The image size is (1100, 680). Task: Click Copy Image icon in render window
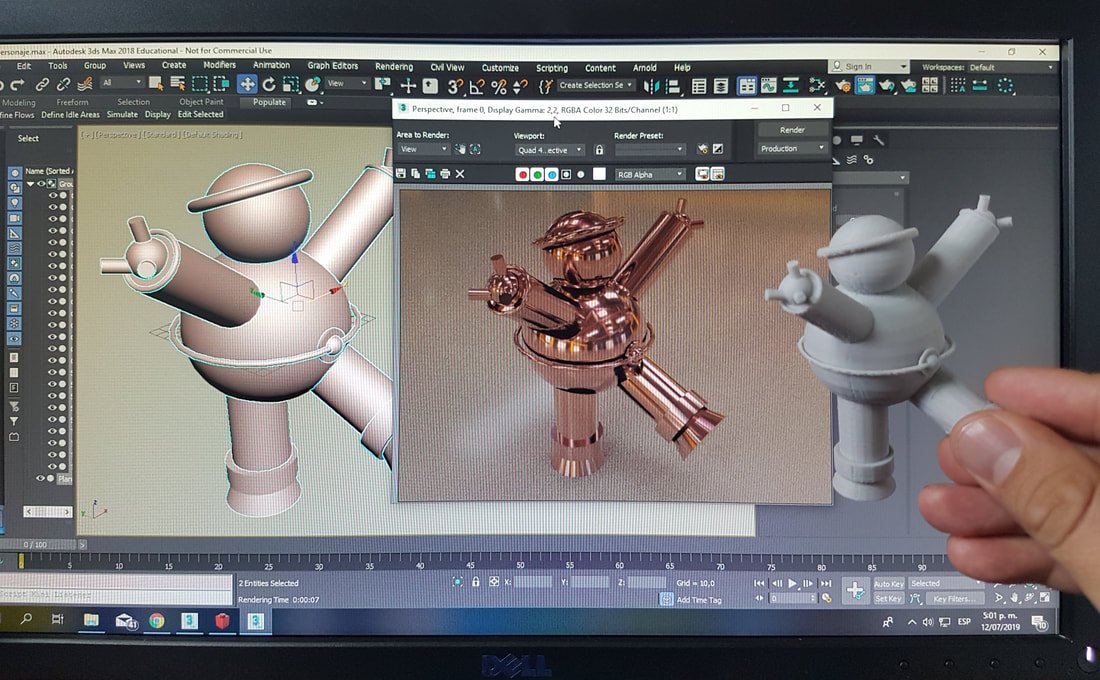pos(415,173)
